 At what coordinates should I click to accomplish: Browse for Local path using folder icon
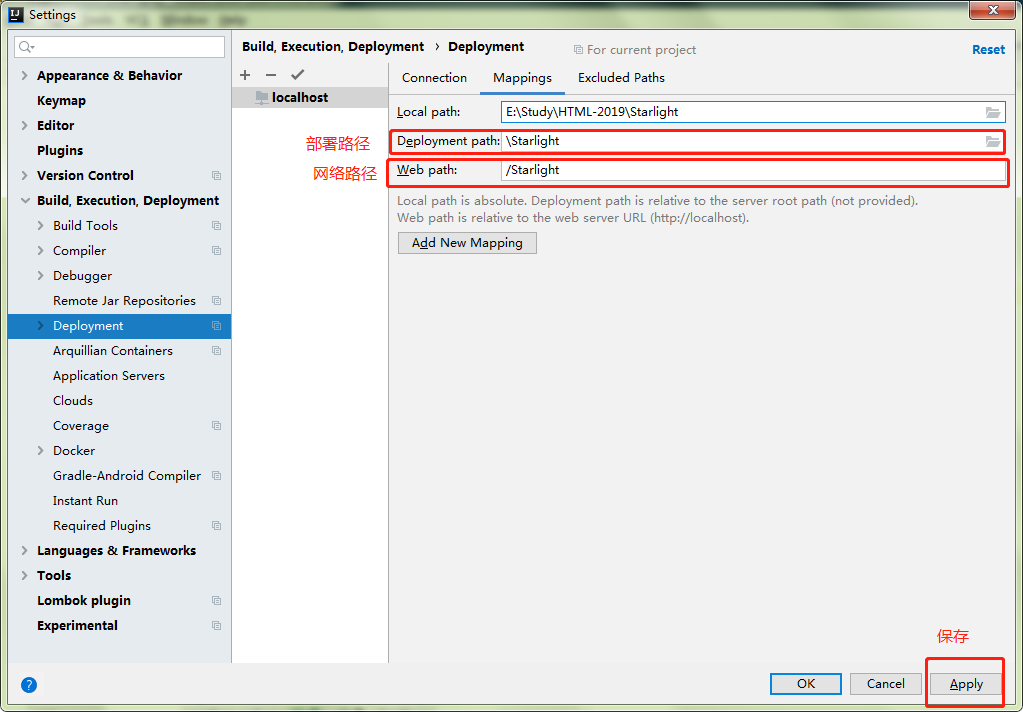[992, 111]
